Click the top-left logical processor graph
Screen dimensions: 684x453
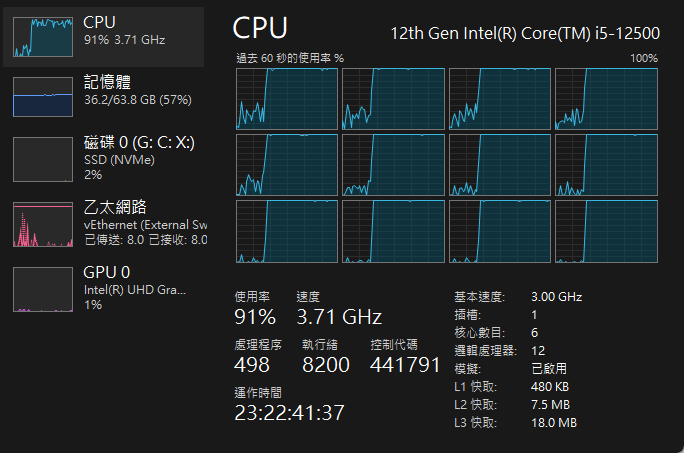point(287,98)
